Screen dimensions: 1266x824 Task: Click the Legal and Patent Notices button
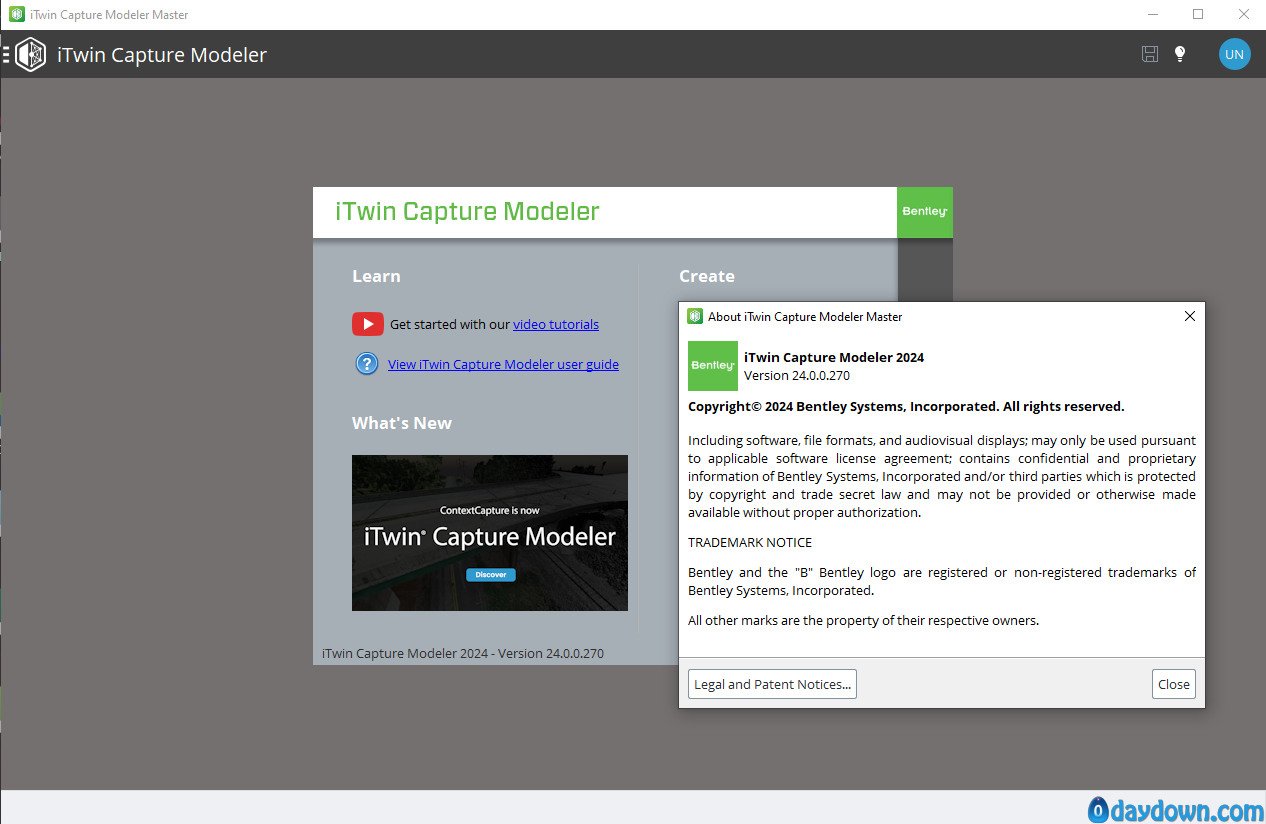tap(772, 684)
